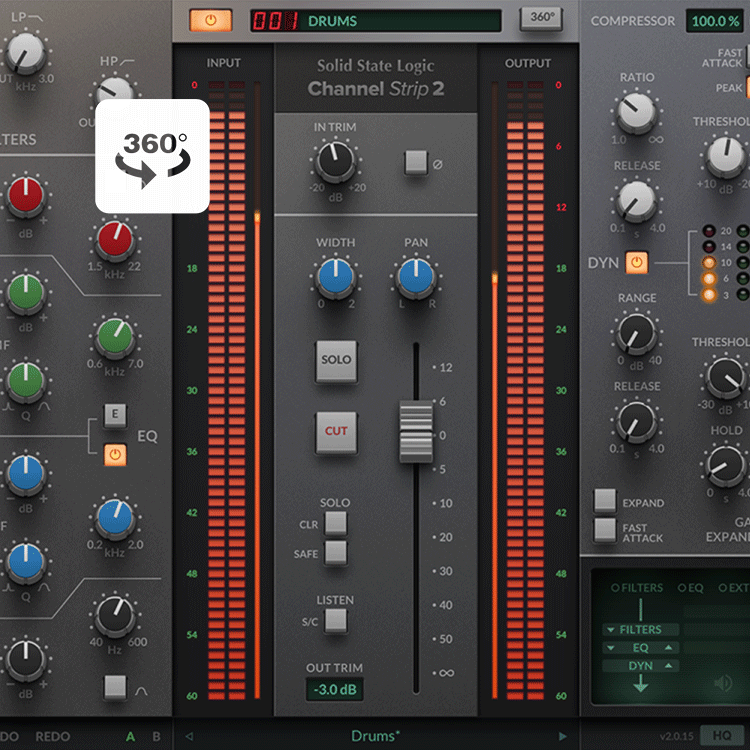Click the compressor RATIO knob
Viewport: 750px width, 750px height.
[636, 114]
